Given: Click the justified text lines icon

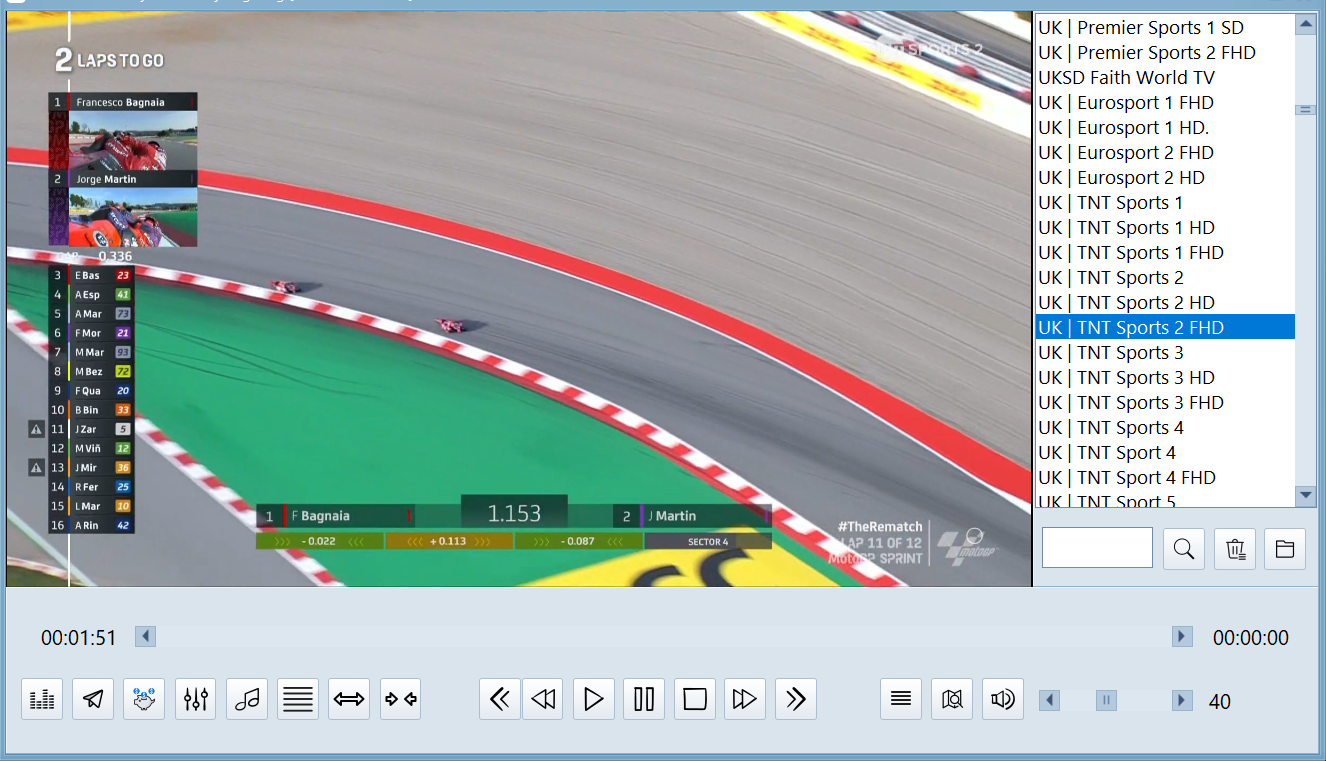Looking at the screenshot, I should [298, 699].
